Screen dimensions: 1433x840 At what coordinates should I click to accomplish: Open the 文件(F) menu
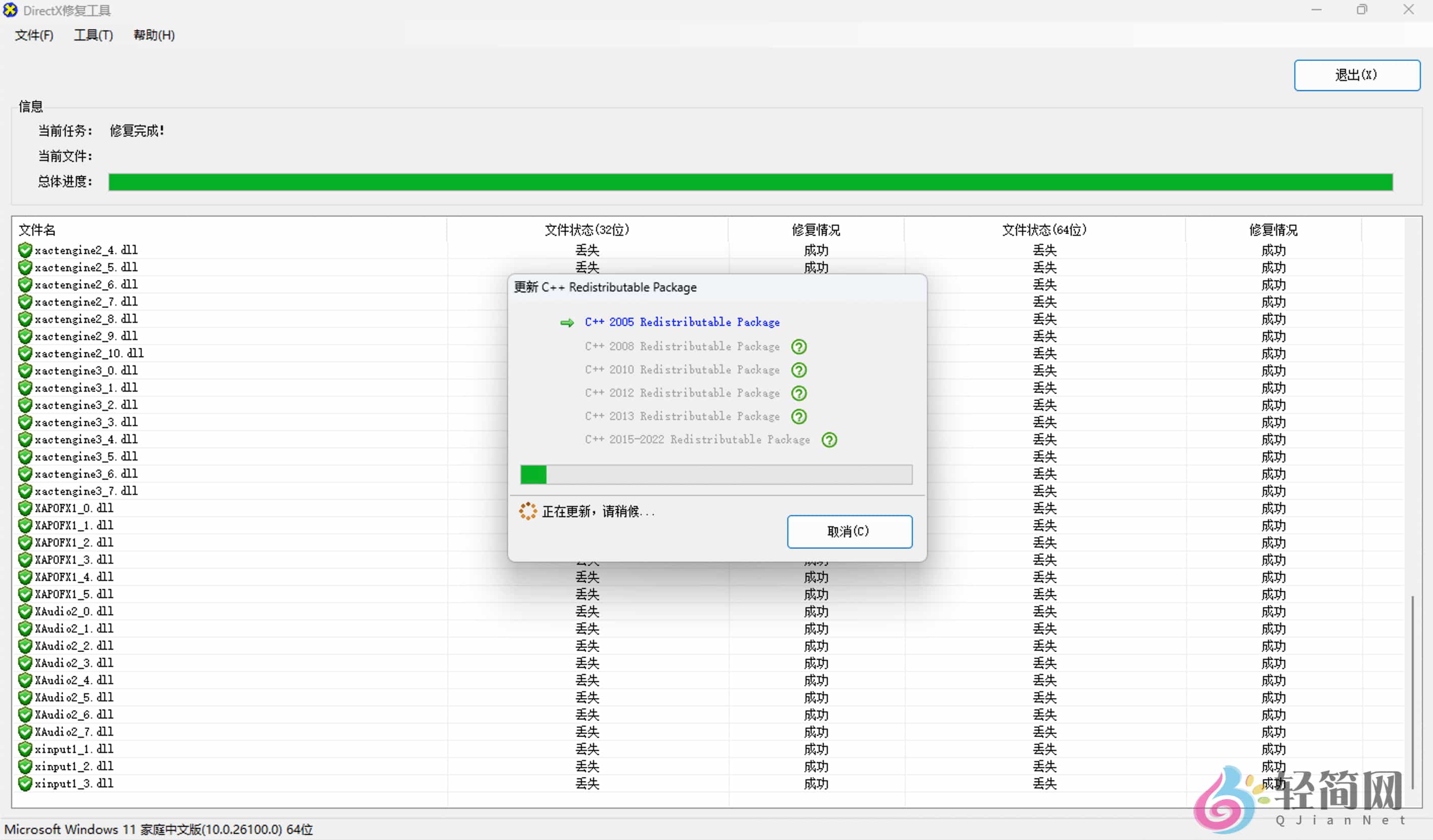click(33, 35)
